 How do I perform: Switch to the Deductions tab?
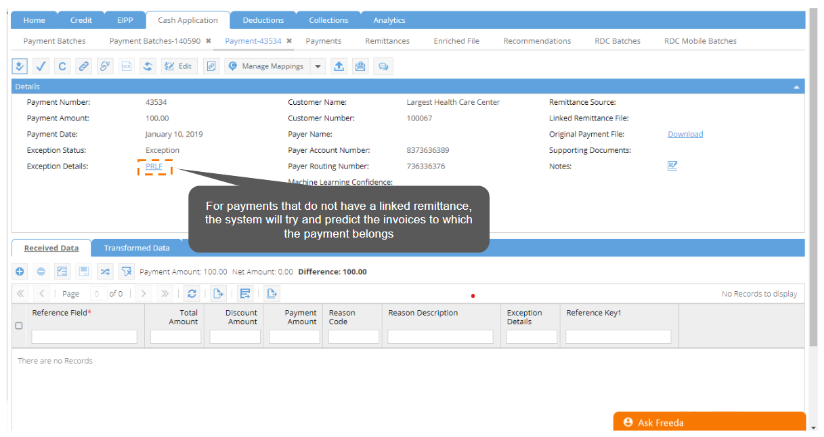point(263,20)
